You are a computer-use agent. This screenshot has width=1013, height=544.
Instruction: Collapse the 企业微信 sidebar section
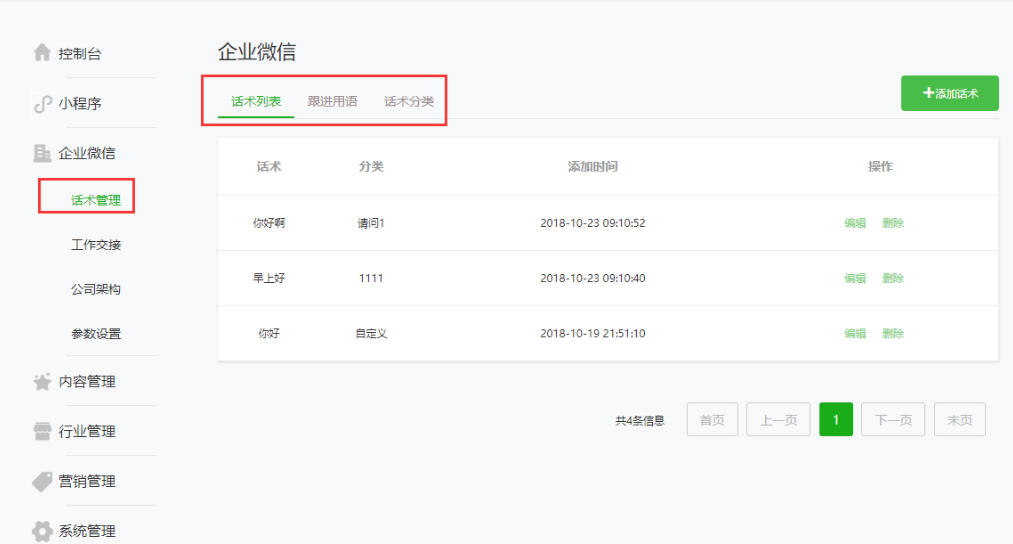[87, 153]
